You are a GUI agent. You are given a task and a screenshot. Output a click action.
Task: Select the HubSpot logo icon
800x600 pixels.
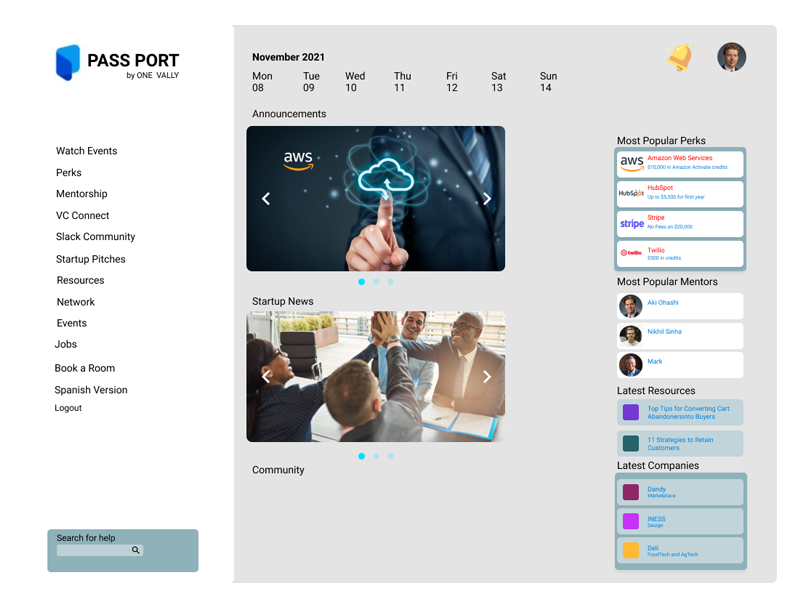tap(630, 193)
